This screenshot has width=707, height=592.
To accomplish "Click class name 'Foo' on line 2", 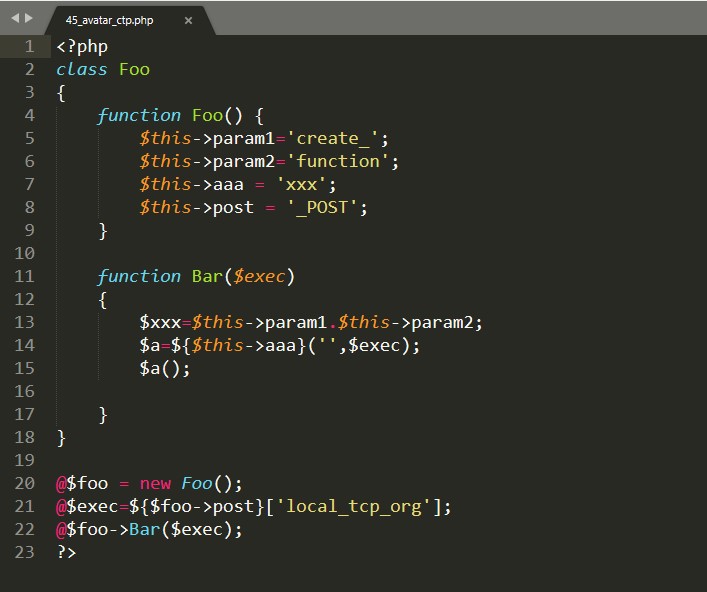I will coord(134,69).
